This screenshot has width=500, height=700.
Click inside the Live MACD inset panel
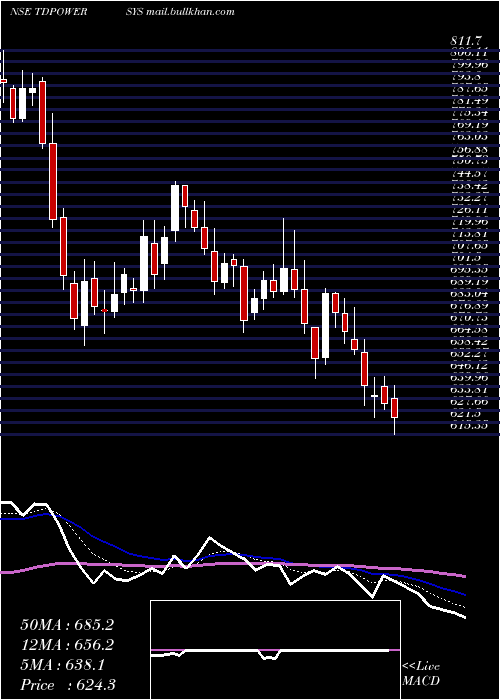(x=275, y=650)
